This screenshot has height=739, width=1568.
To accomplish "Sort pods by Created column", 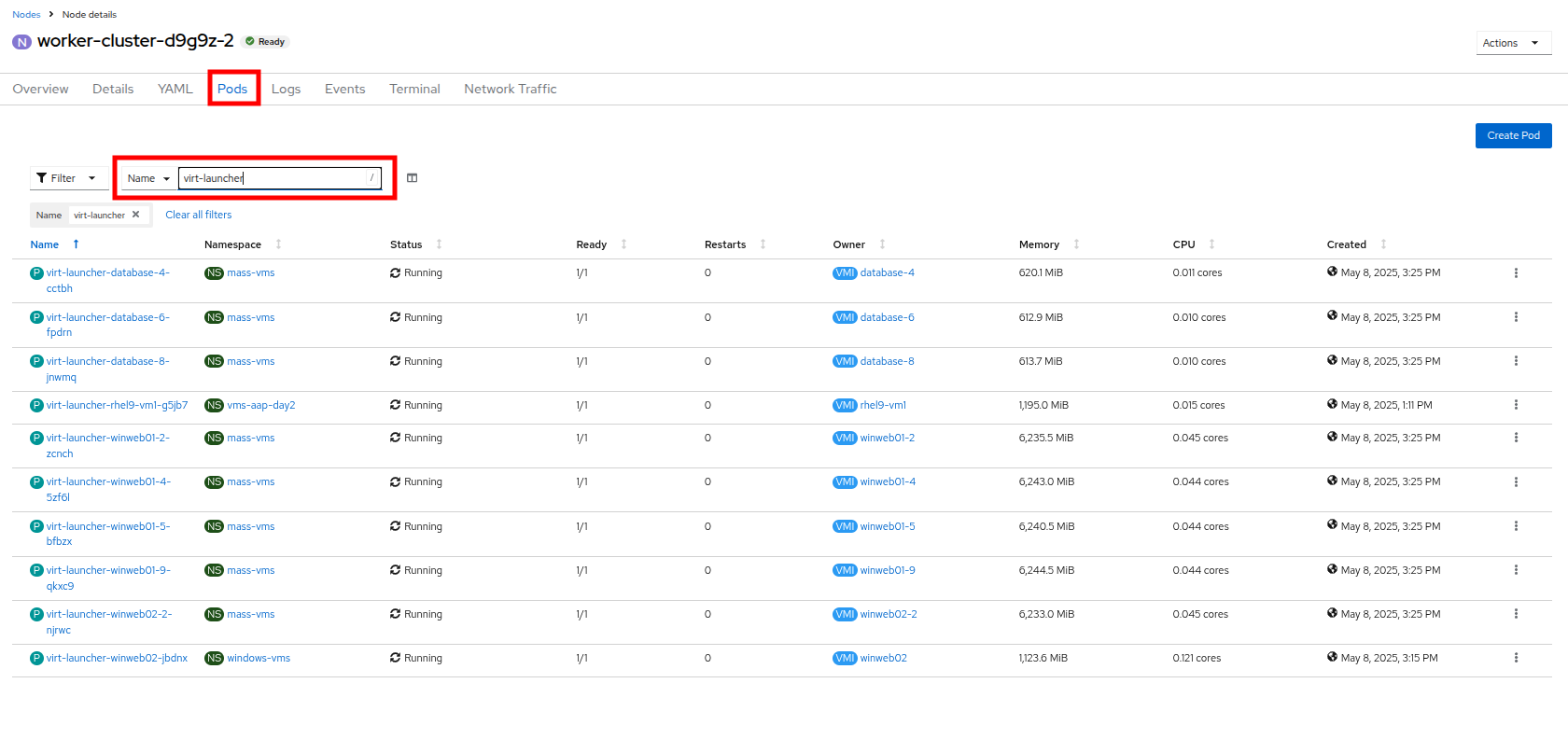I will (x=1346, y=244).
